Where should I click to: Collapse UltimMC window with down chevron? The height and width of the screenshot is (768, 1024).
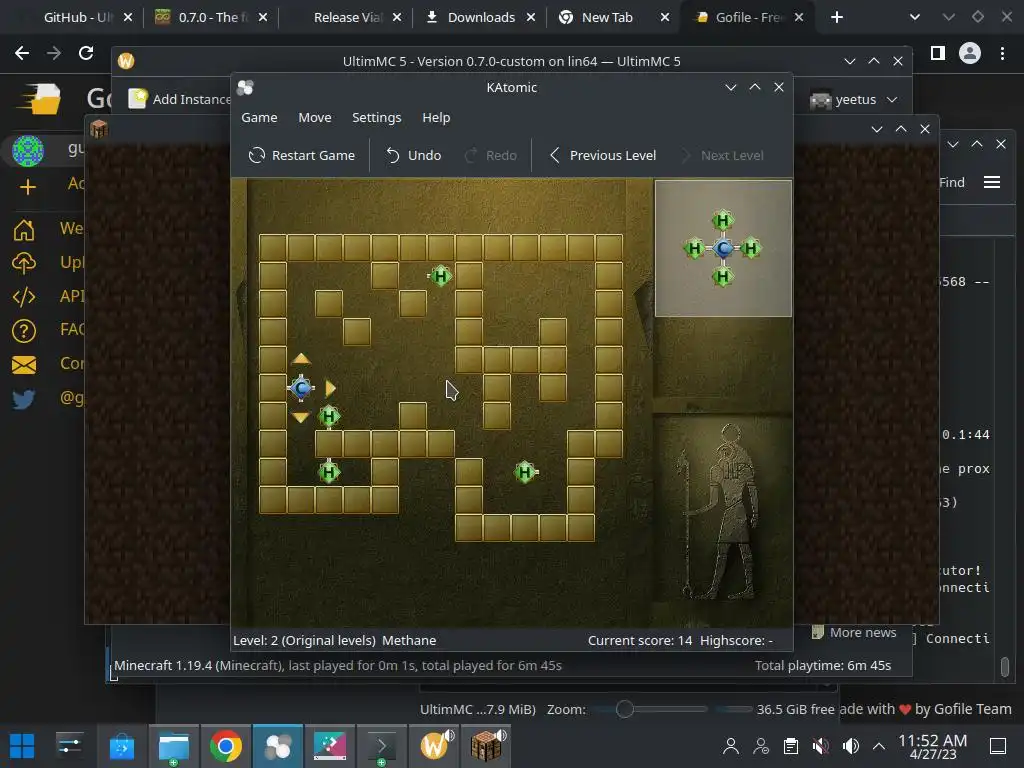pos(850,61)
